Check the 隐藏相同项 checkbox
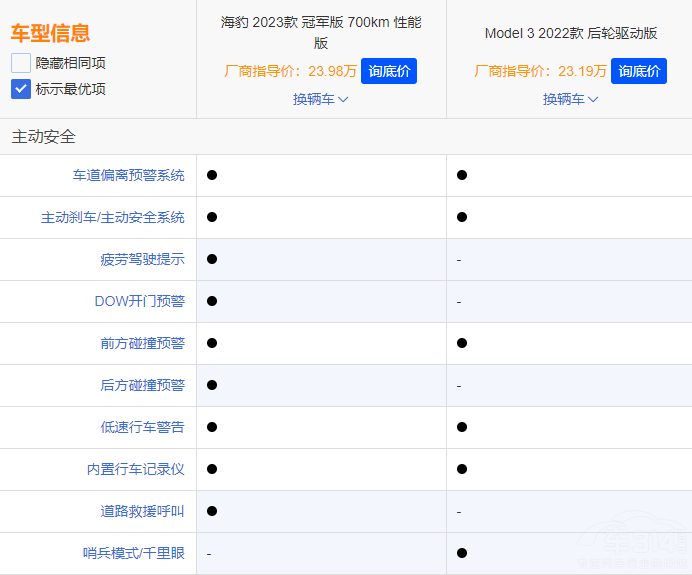692x575 pixels. coord(21,63)
